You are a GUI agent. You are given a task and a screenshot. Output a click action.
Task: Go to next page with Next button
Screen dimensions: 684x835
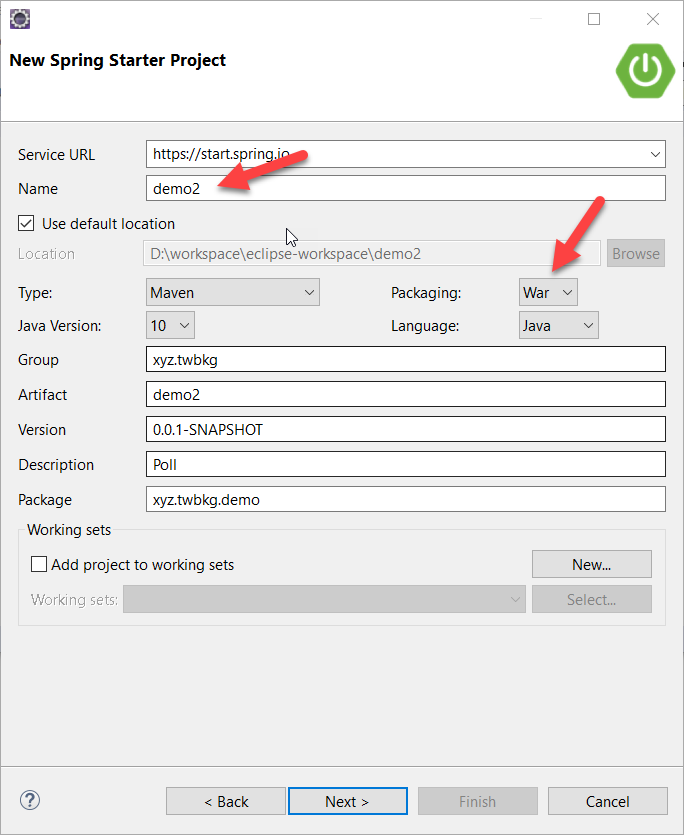(x=348, y=801)
